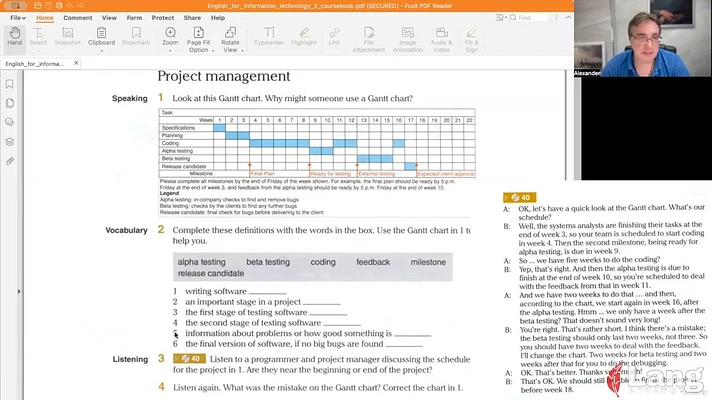Click the account button in title bar
This screenshot has height=400, width=712.
point(15,6)
